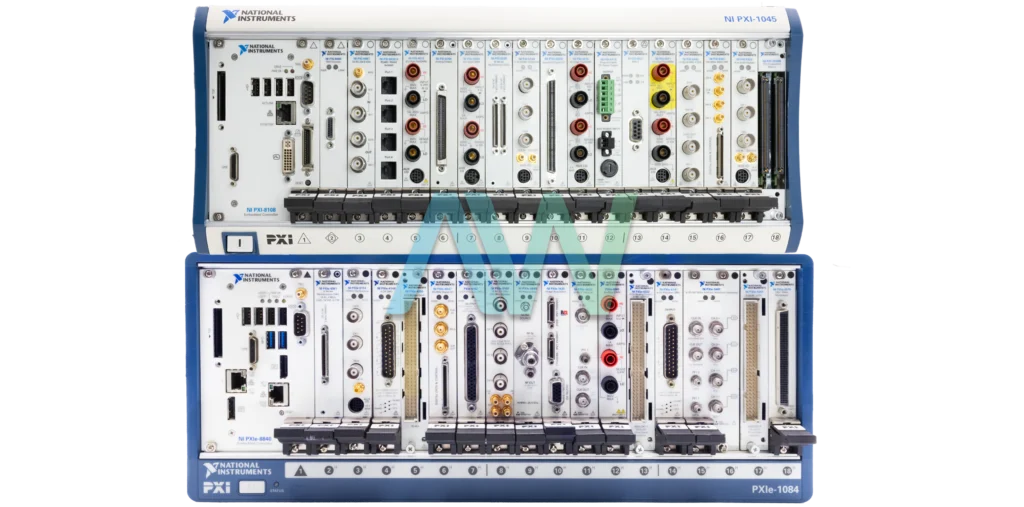Click the yellow-highlighted red banana jack
Image resolution: width=1024 pixels, height=507 pixels.
click(x=662, y=71)
